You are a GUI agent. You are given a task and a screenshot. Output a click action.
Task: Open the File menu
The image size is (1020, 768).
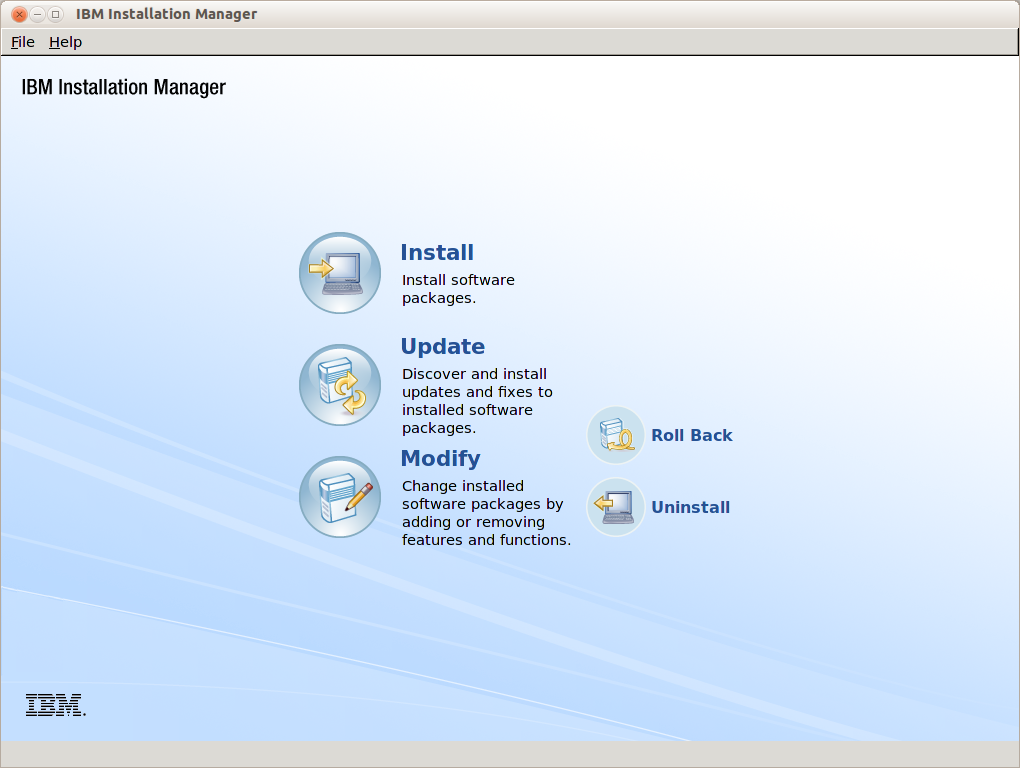tap(23, 42)
